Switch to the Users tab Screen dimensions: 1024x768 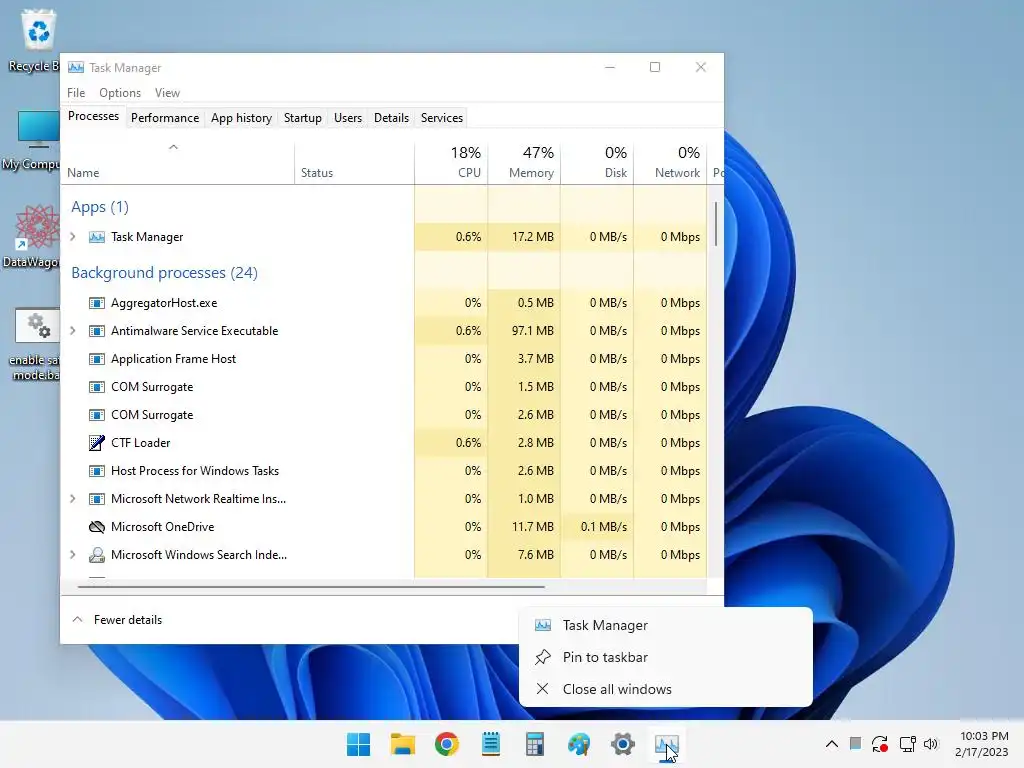click(347, 118)
